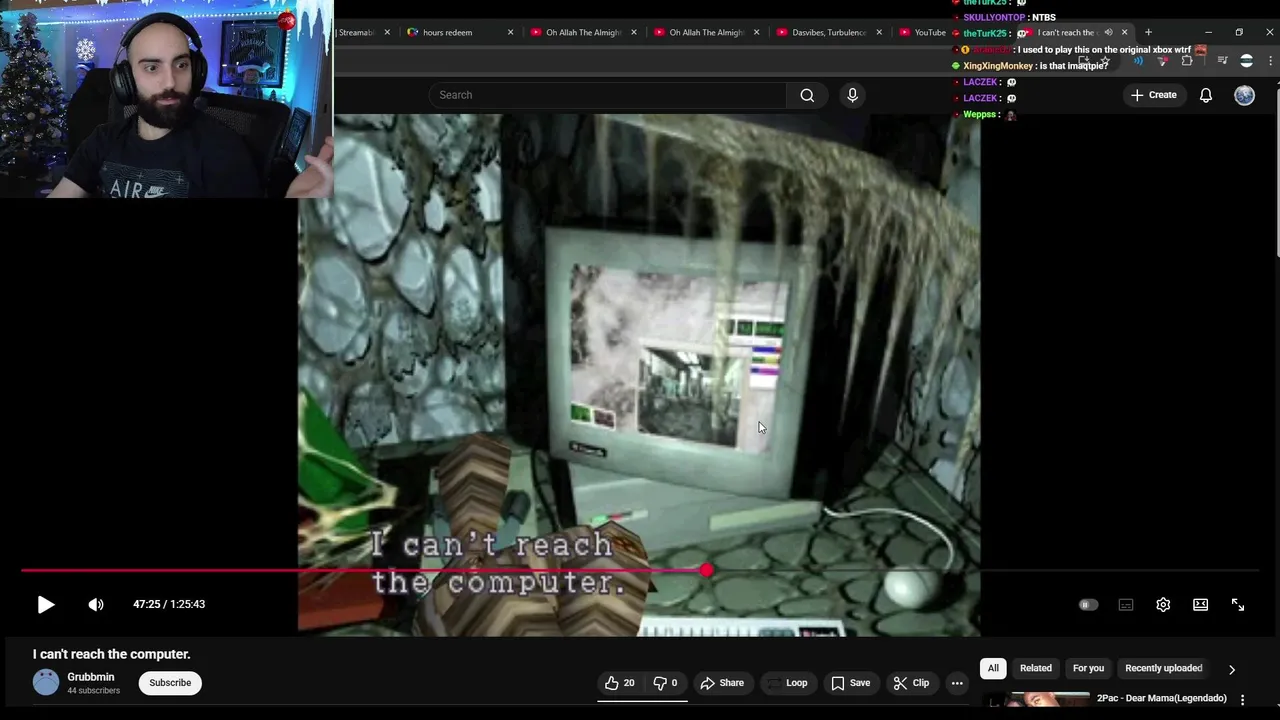The image size is (1280, 720).
Task: Save the video to a playlist
Action: click(x=850, y=683)
